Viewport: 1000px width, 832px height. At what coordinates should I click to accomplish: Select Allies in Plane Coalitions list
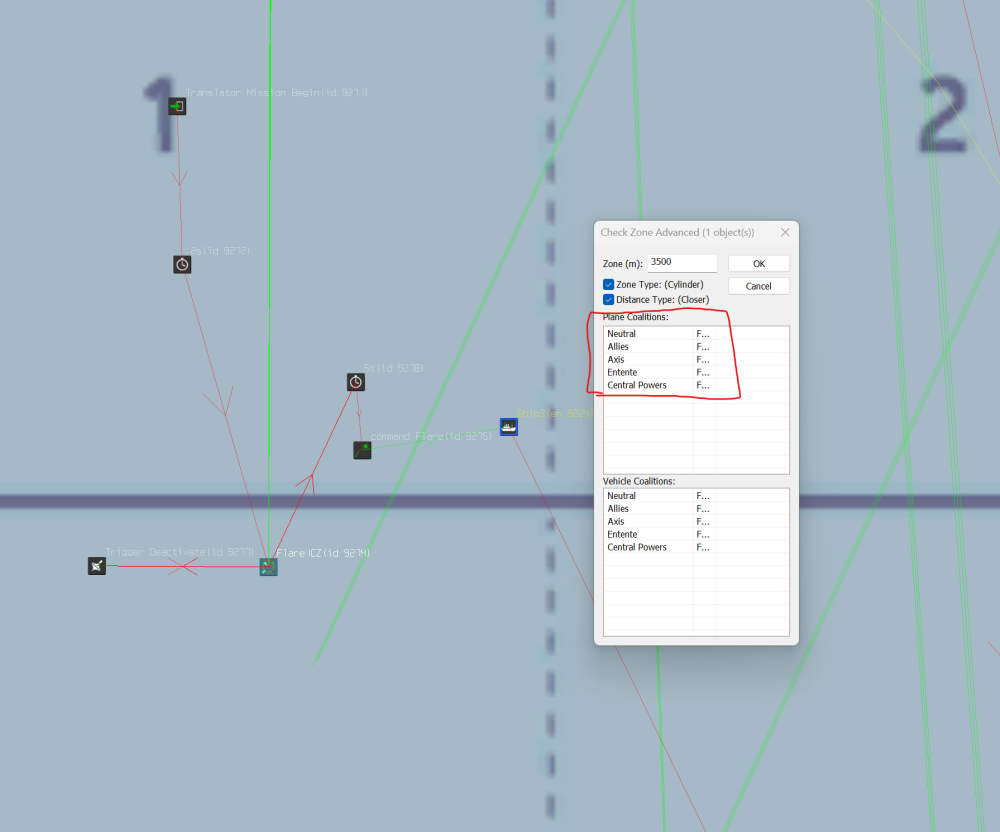click(619, 347)
